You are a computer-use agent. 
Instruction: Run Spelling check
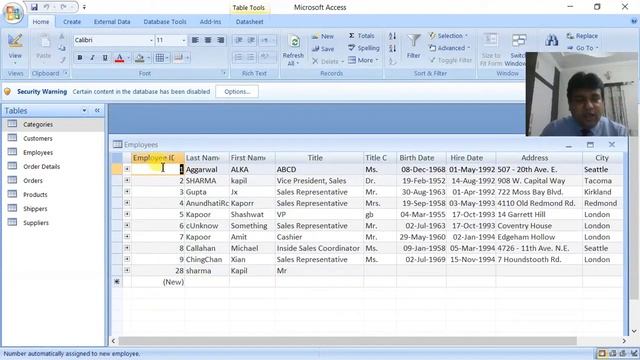[364, 48]
